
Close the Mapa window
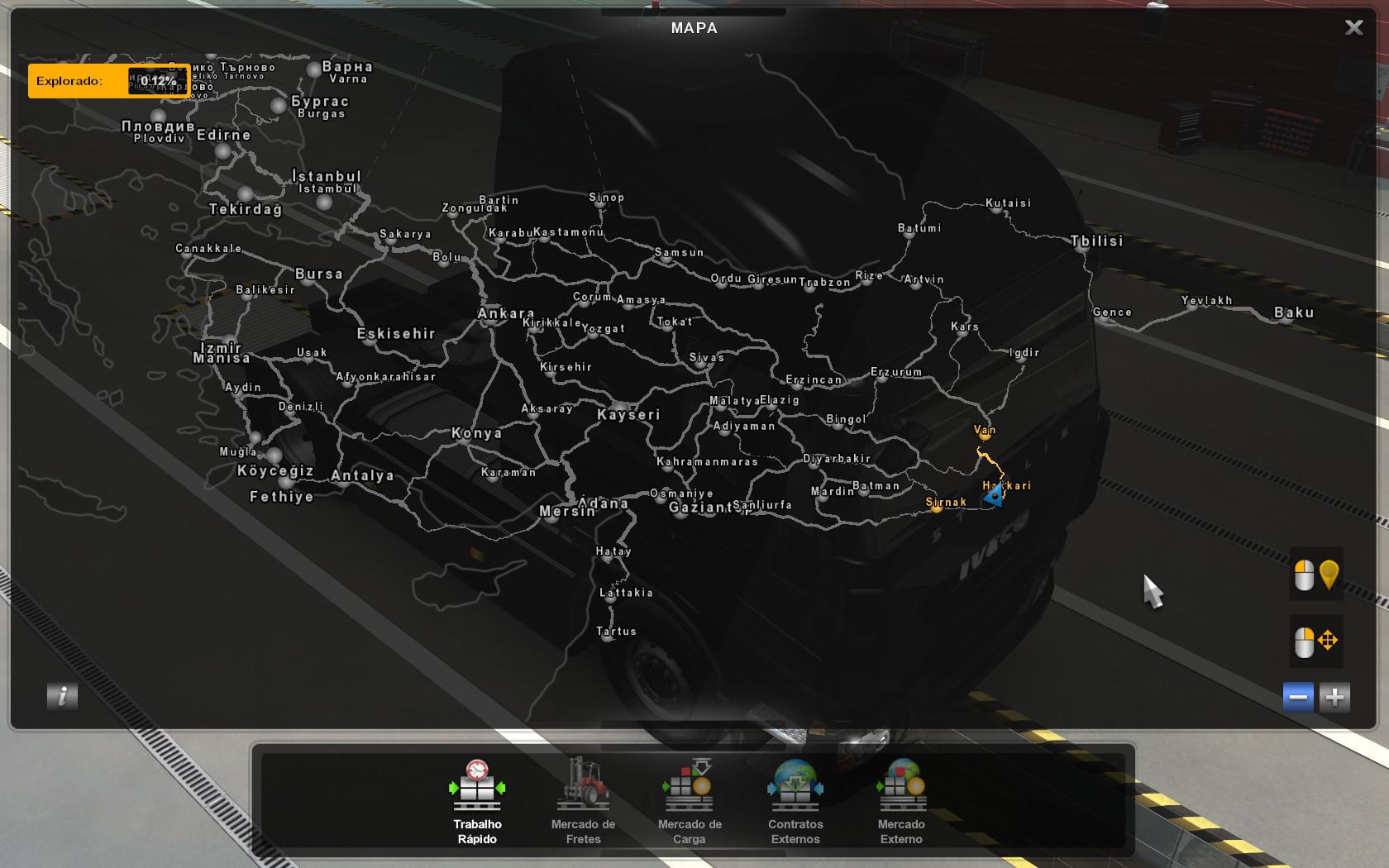1353,27
